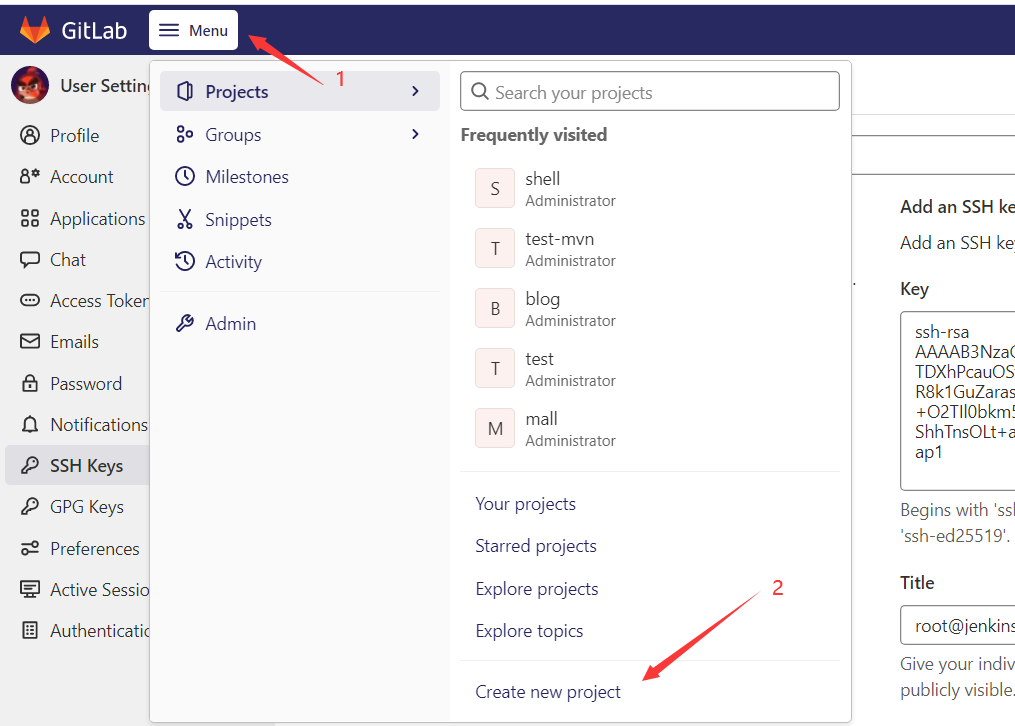The width and height of the screenshot is (1015, 726).
Task: Click the user avatar in sidebar
Action: tap(30, 85)
